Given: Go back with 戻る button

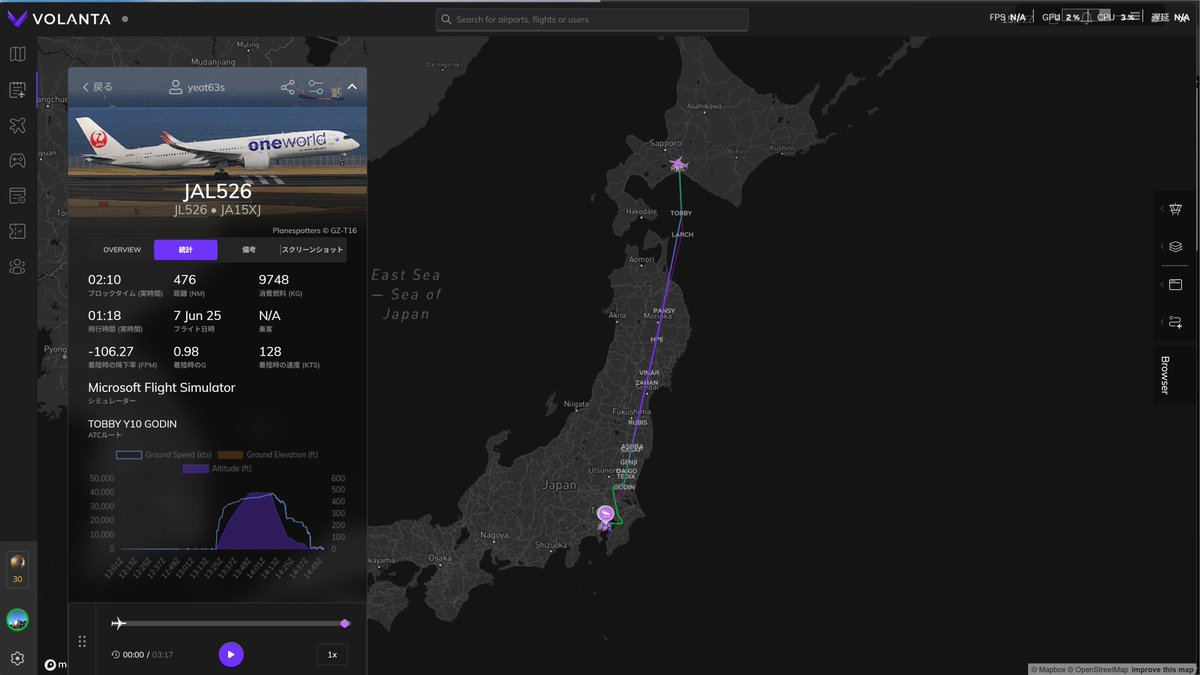Looking at the screenshot, I should coord(98,87).
